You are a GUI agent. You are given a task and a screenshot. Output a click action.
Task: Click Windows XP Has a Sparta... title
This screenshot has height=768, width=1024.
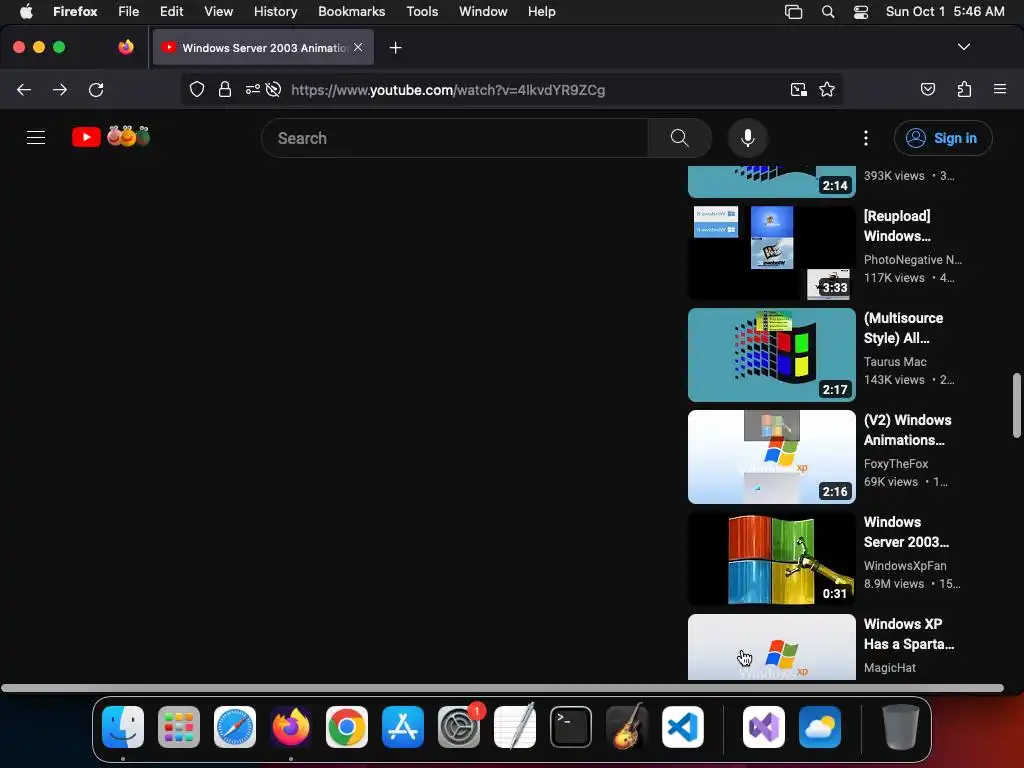pos(908,633)
